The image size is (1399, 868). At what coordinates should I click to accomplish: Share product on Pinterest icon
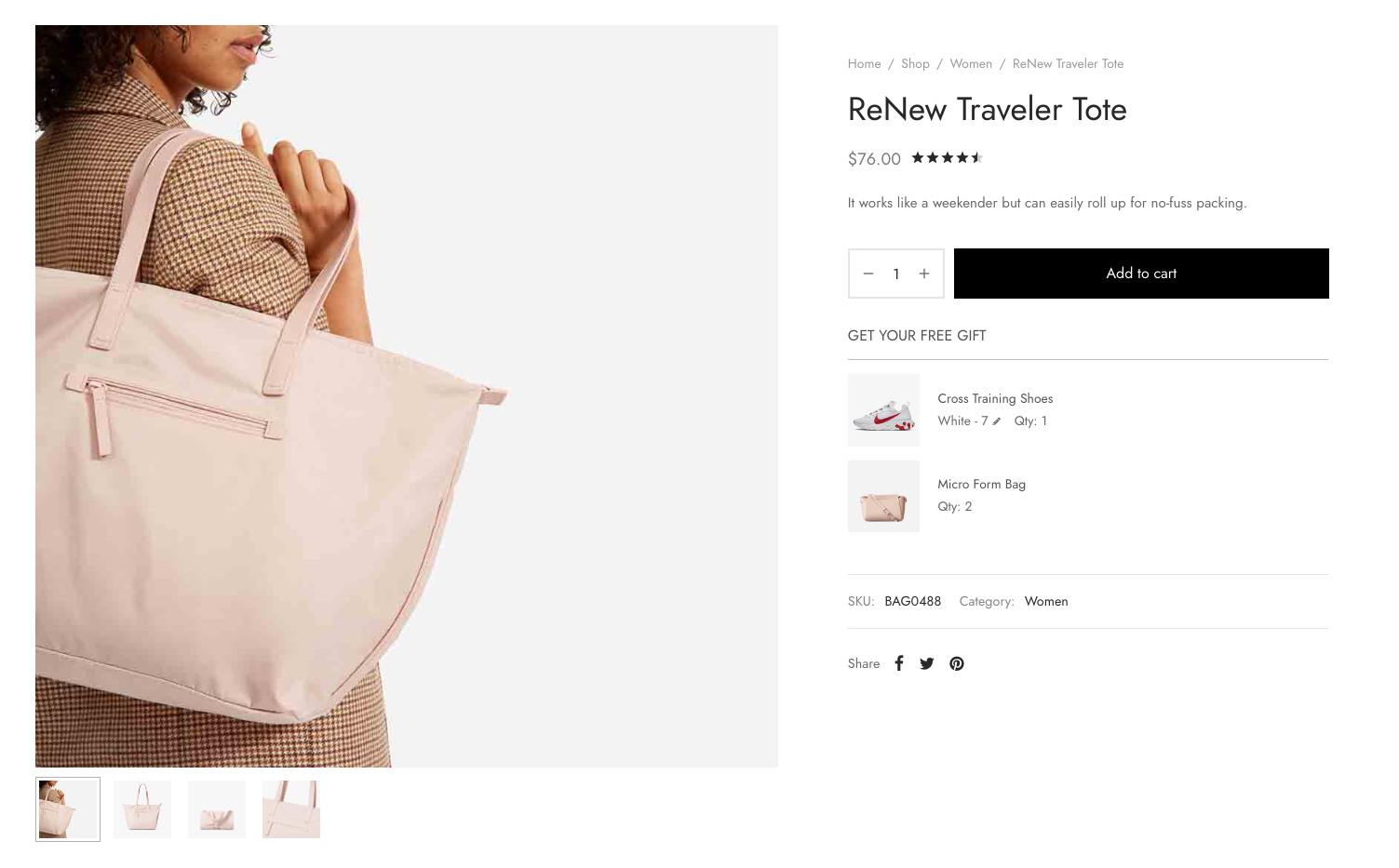coord(957,663)
